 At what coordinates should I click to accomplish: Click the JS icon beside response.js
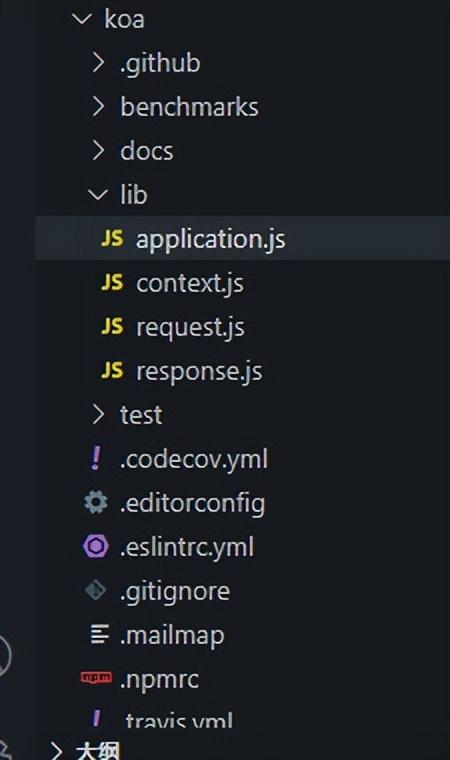click(x=112, y=370)
